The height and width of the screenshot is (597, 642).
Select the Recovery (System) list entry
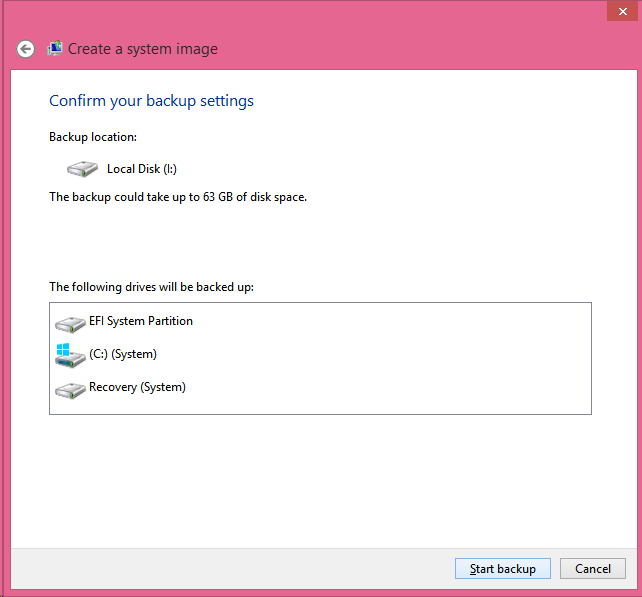click(137, 387)
